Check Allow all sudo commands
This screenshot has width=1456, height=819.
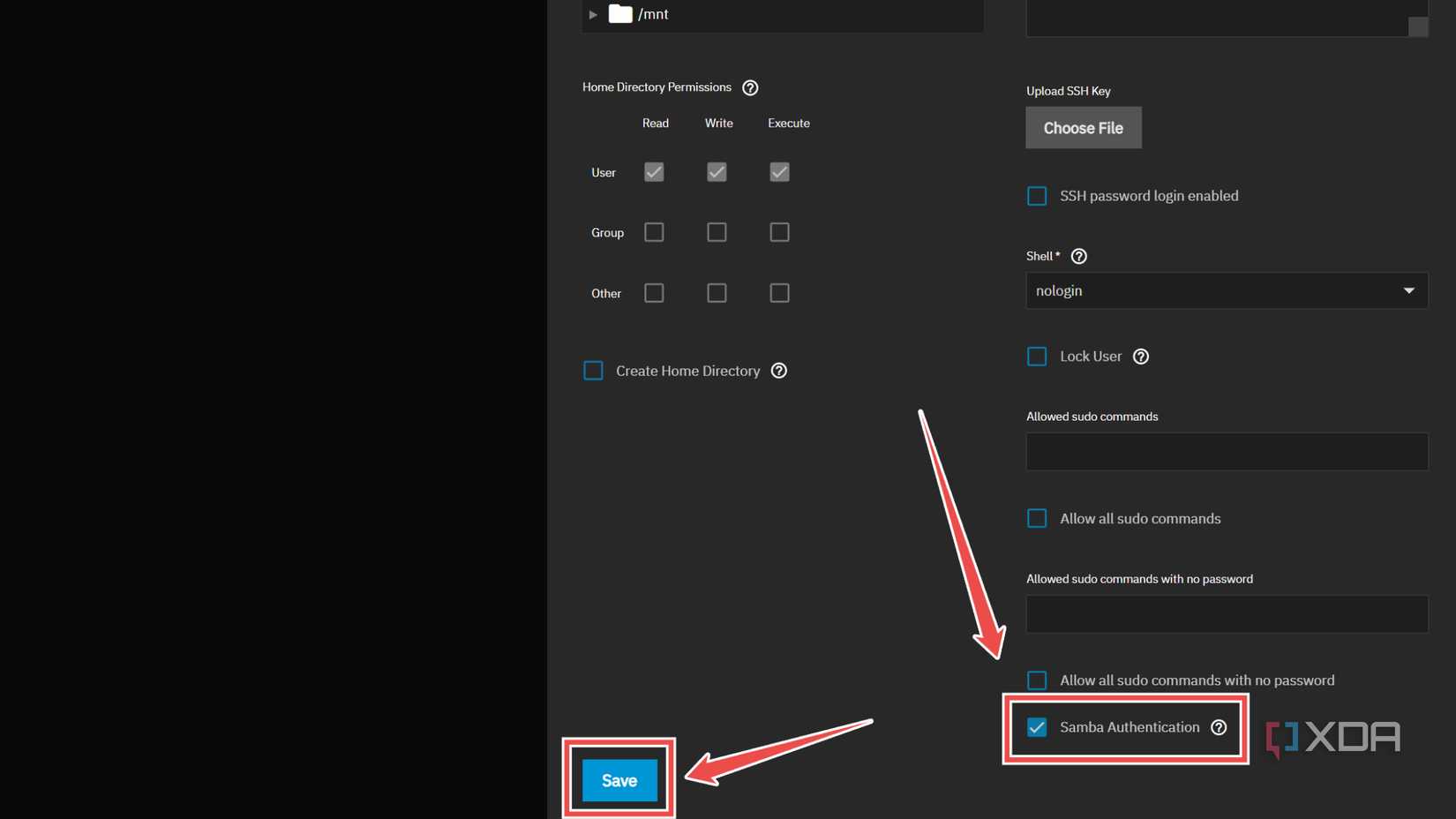(x=1037, y=518)
